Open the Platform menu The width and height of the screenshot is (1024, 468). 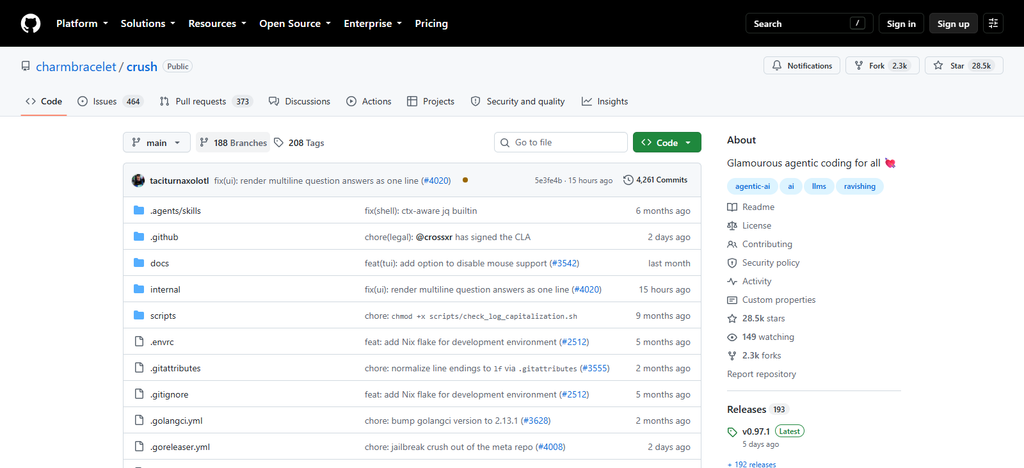[x=82, y=23]
